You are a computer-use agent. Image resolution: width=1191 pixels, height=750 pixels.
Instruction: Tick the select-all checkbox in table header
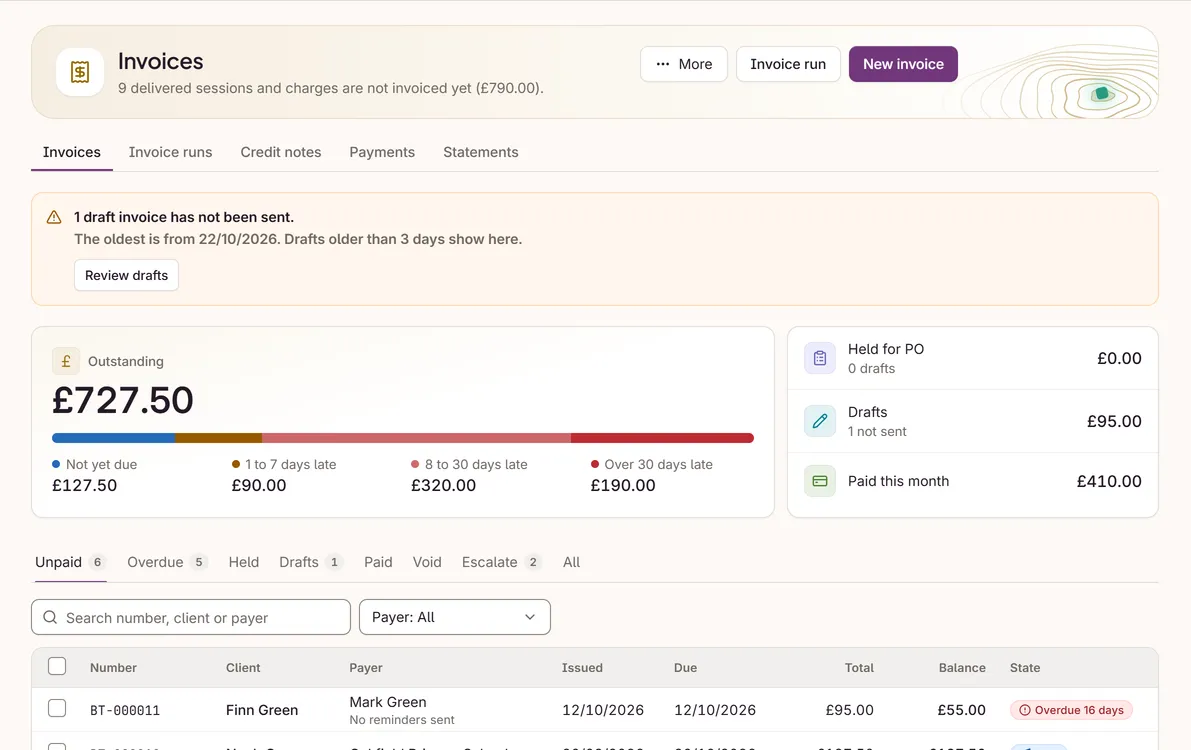(x=57, y=666)
